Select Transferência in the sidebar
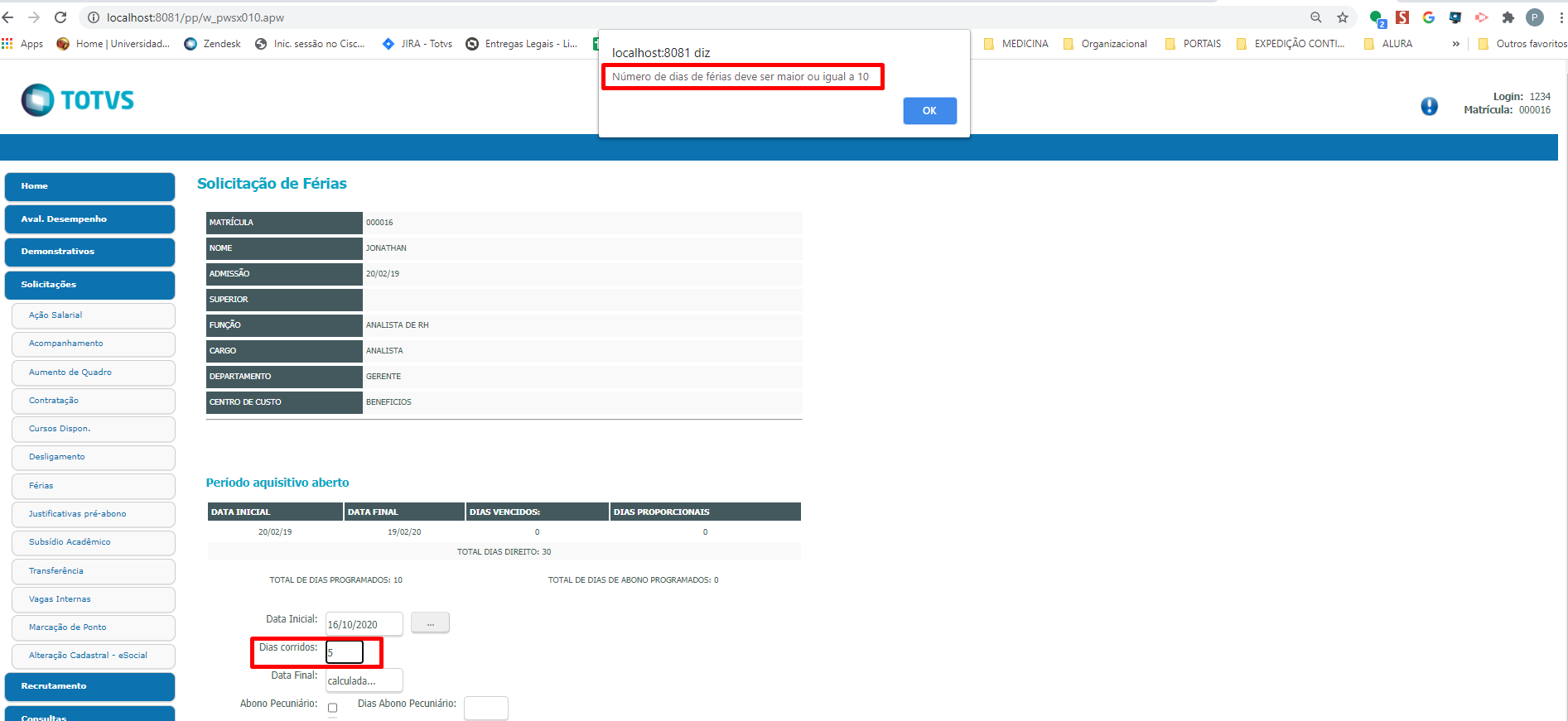1568x721 pixels. 94,571
